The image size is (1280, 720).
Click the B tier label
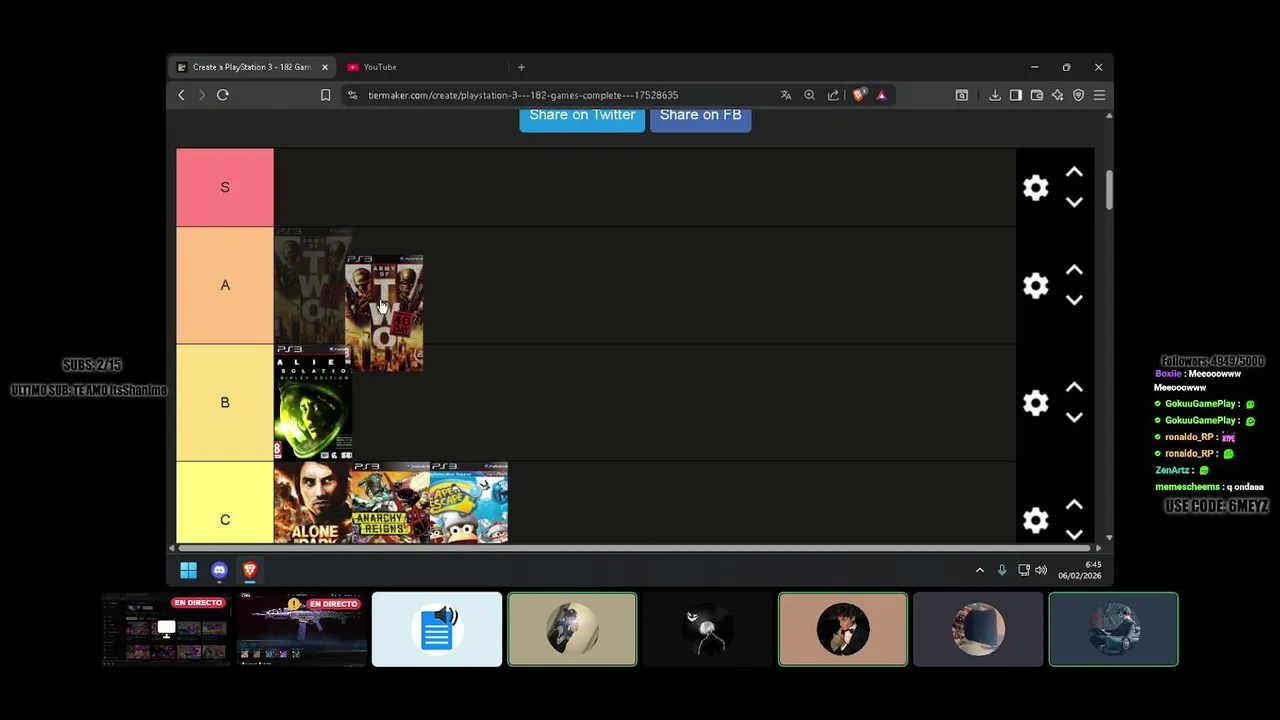coord(225,402)
